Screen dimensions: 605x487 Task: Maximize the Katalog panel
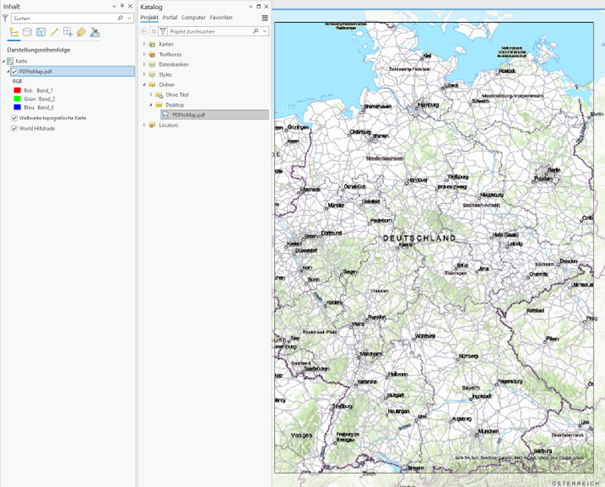click(259, 7)
